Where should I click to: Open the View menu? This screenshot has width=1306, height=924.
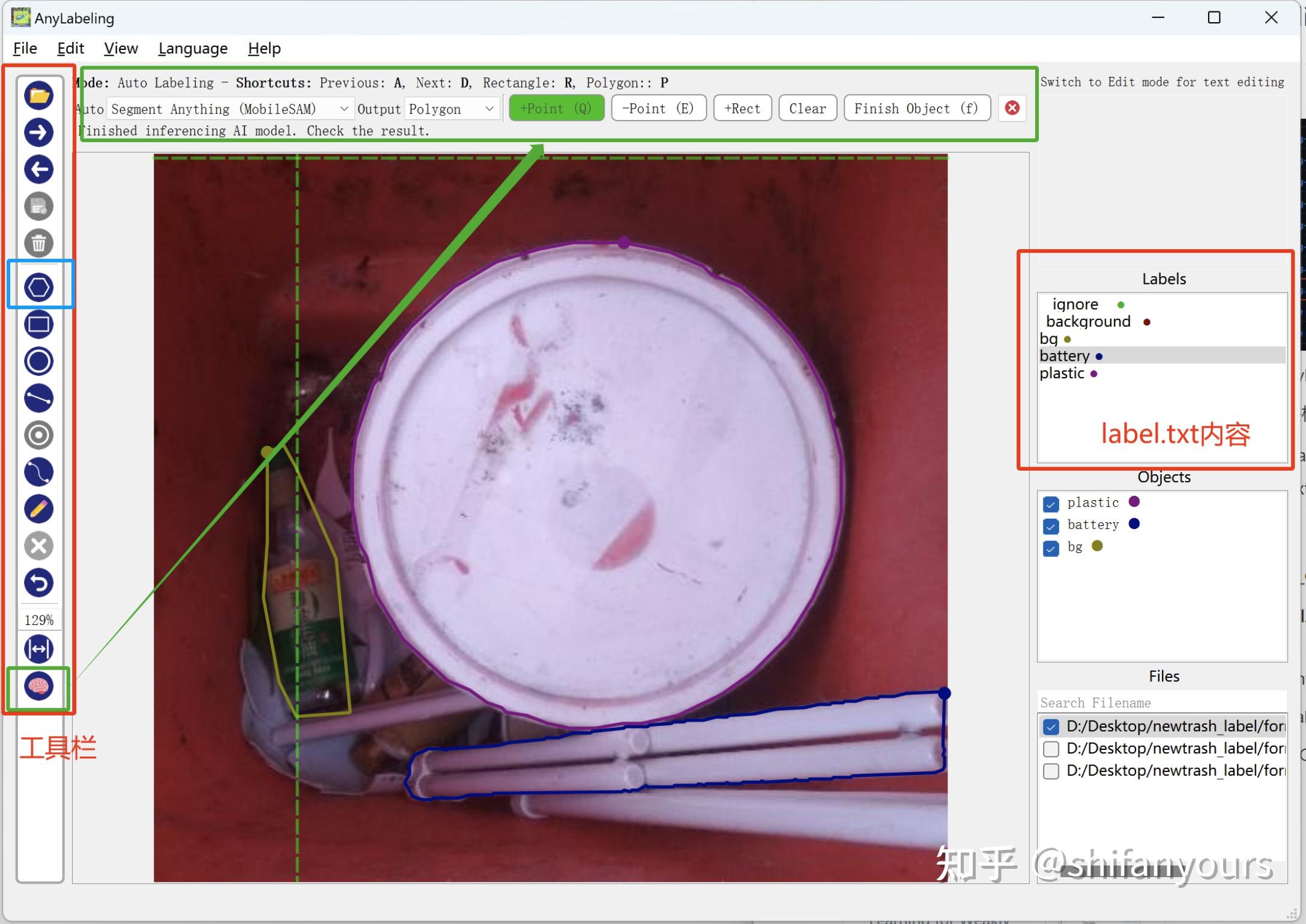click(x=121, y=49)
